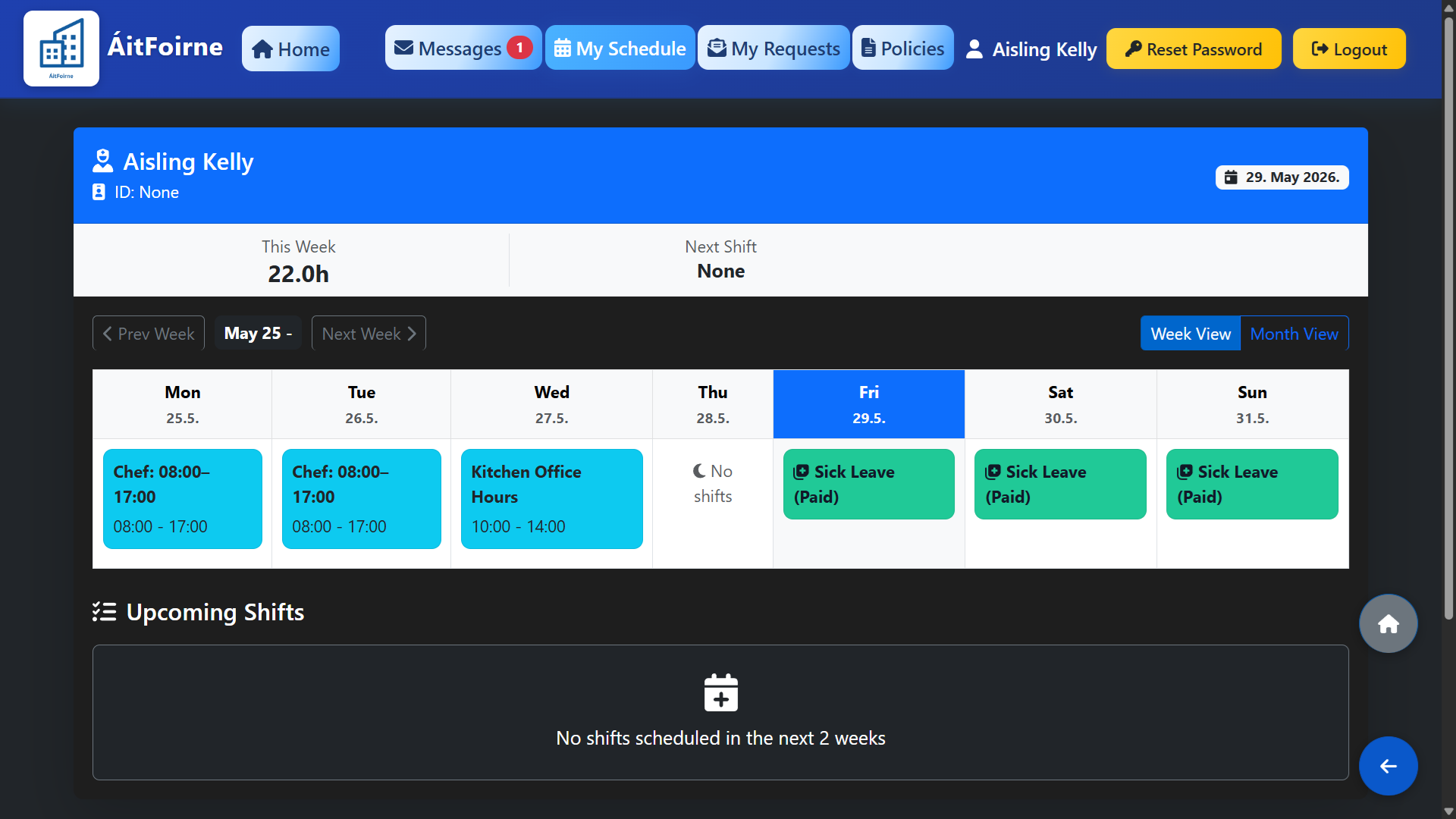Click the Reset Password button

pos(1194,49)
